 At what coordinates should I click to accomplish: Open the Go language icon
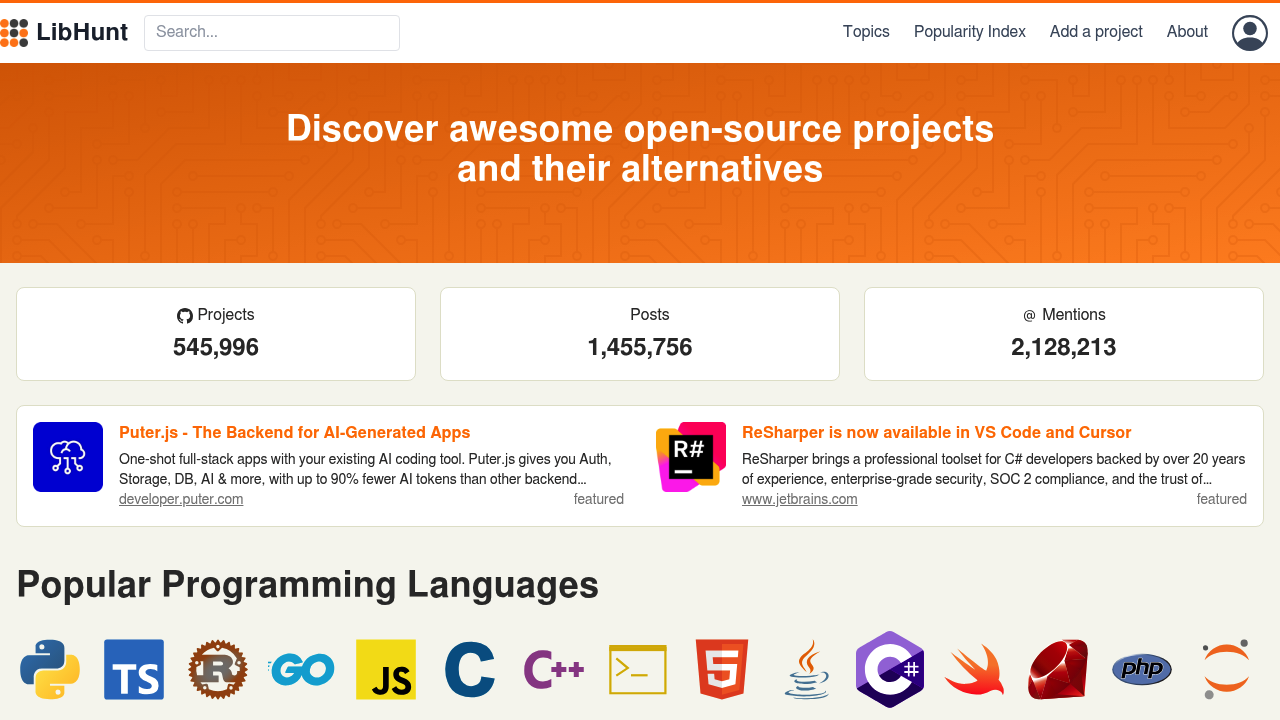[302, 669]
